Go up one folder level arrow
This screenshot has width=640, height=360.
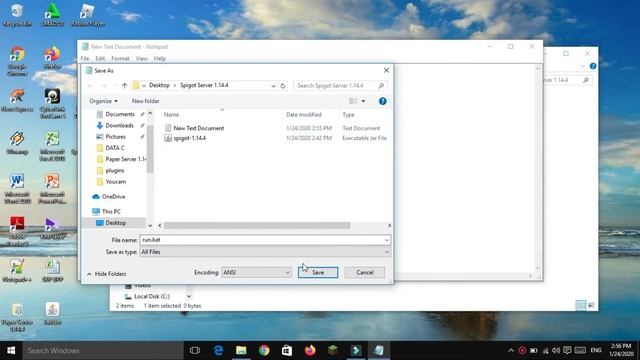pyautogui.click(x=124, y=85)
